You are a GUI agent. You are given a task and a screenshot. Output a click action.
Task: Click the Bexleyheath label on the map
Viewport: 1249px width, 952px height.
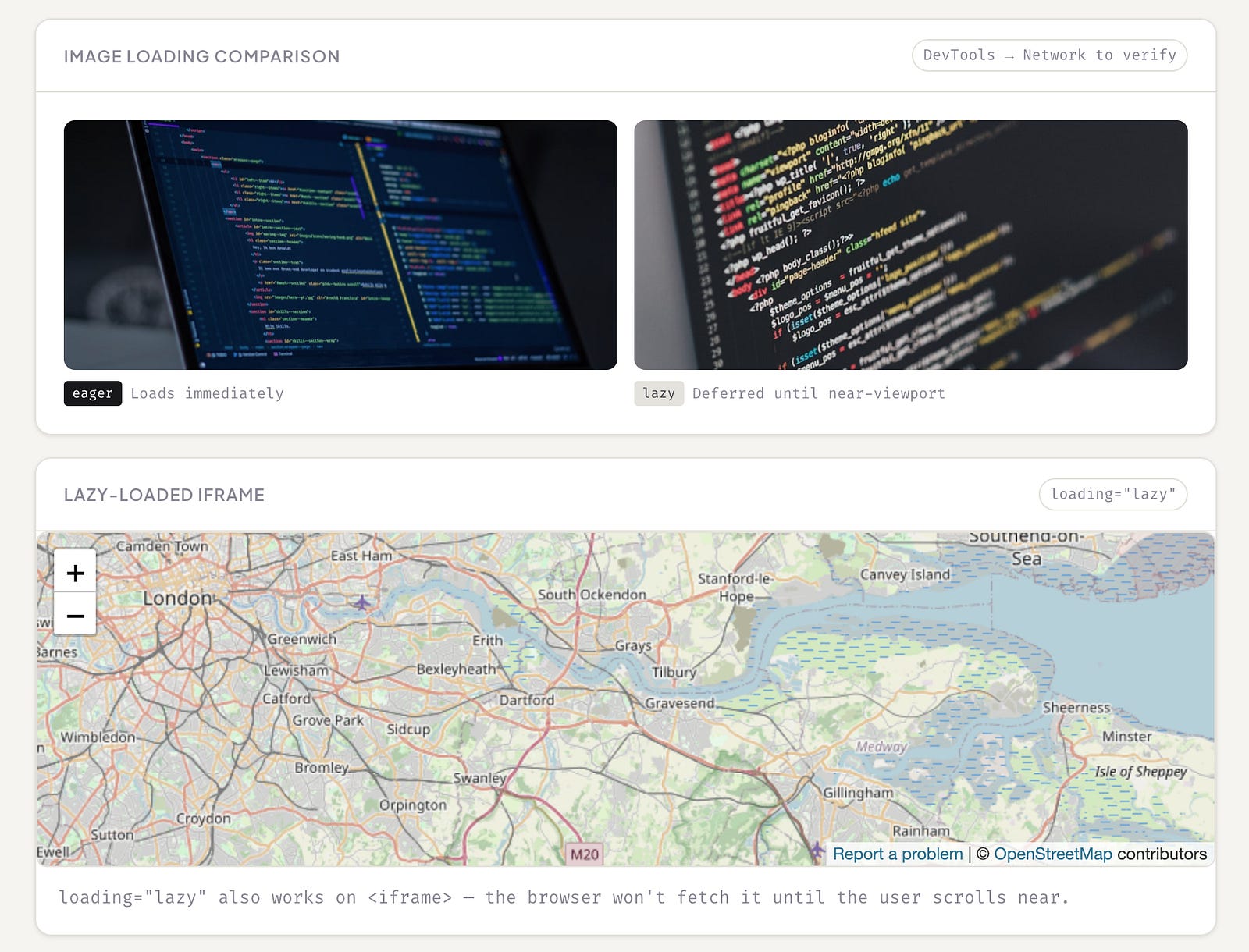coord(456,670)
